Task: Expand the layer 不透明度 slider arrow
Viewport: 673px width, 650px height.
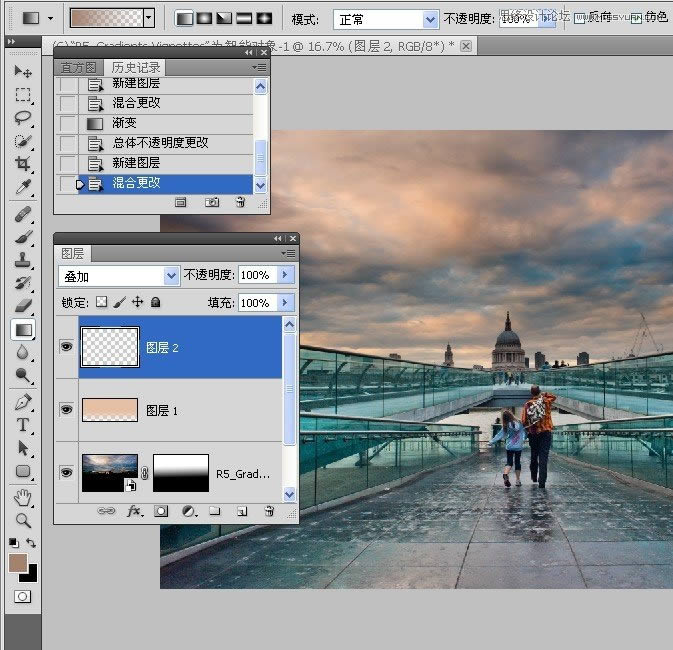Action: 286,275
